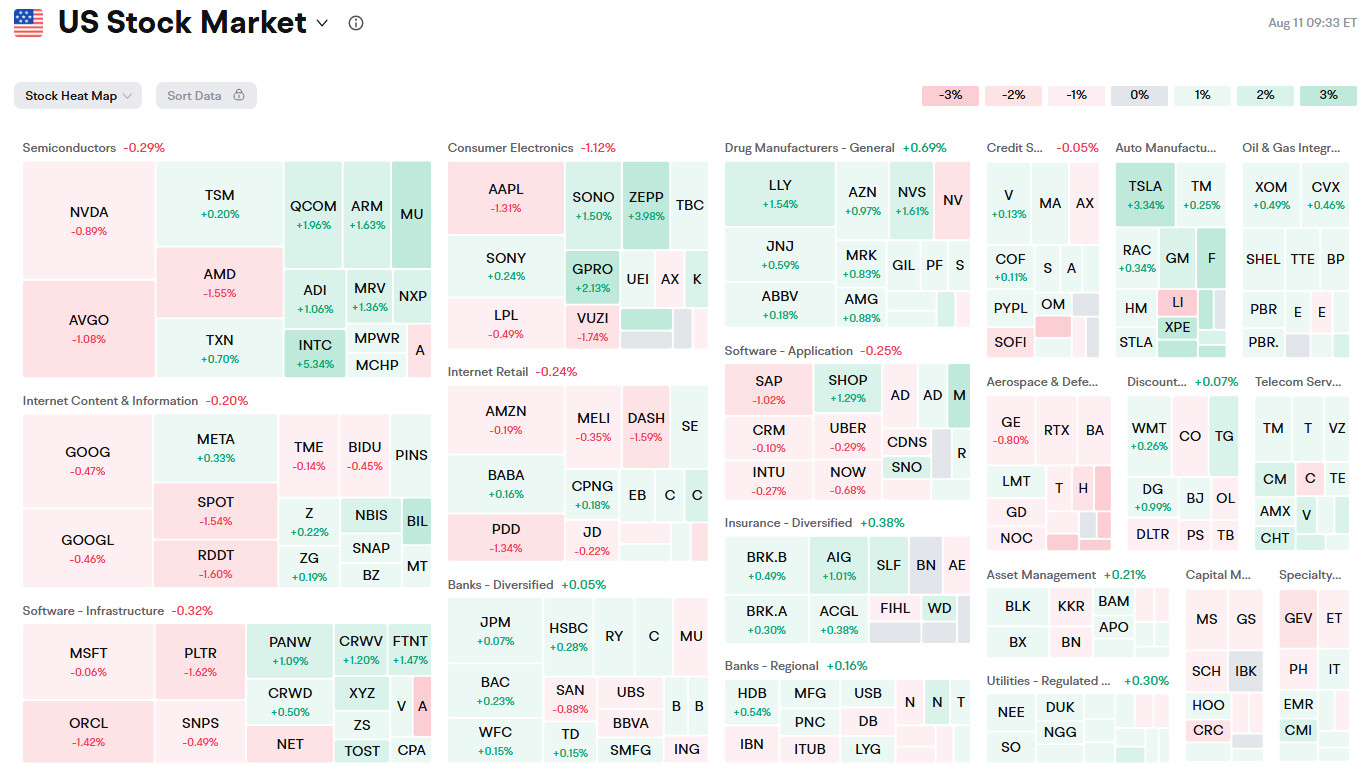The width and height of the screenshot is (1370, 764).
Task: Select the PANW stock tile
Action: pyautogui.click(x=290, y=650)
